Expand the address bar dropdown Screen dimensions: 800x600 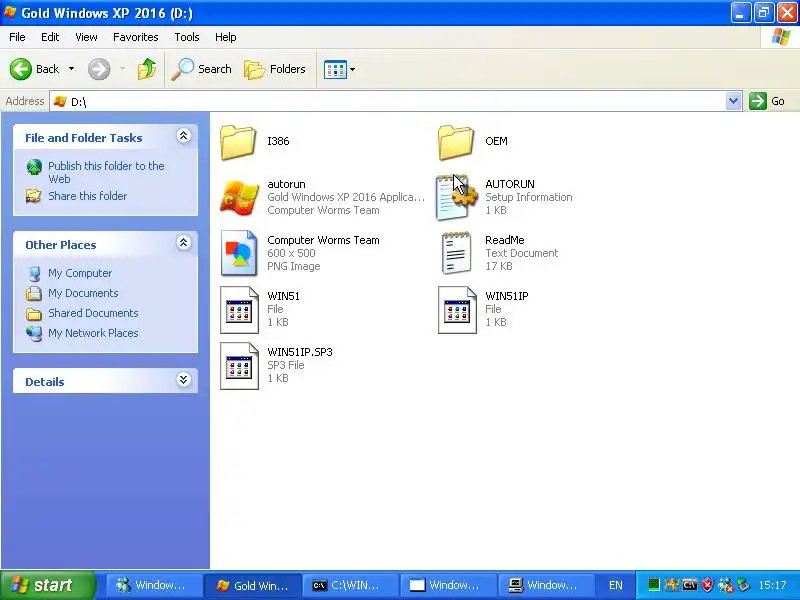click(734, 101)
